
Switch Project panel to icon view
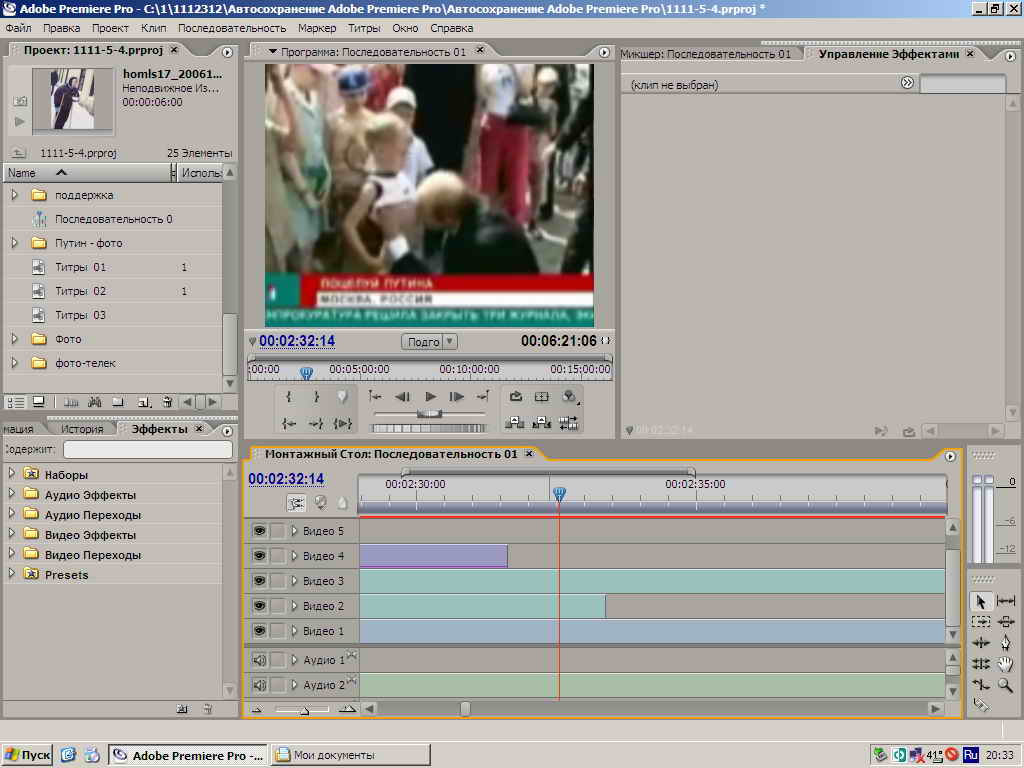pyautogui.click(x=39, y=402)
